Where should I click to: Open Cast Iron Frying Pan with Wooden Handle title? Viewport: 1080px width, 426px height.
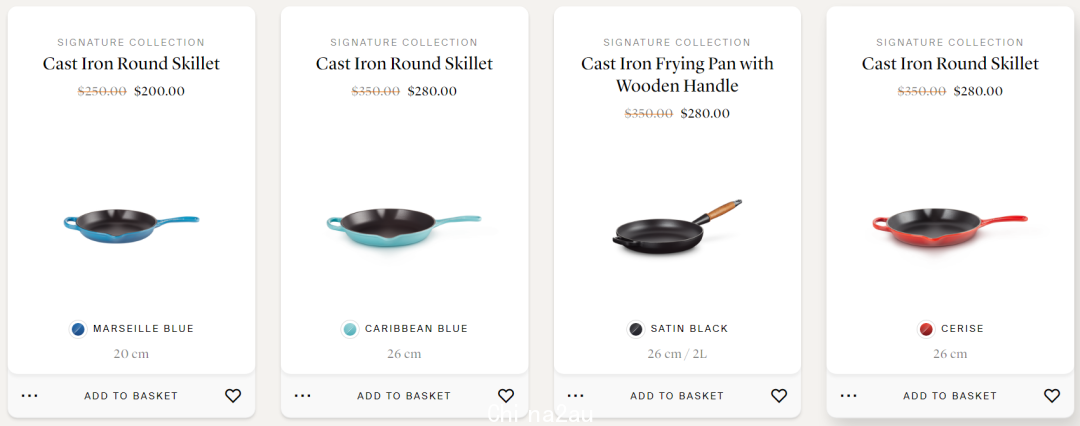click(677, 74)
